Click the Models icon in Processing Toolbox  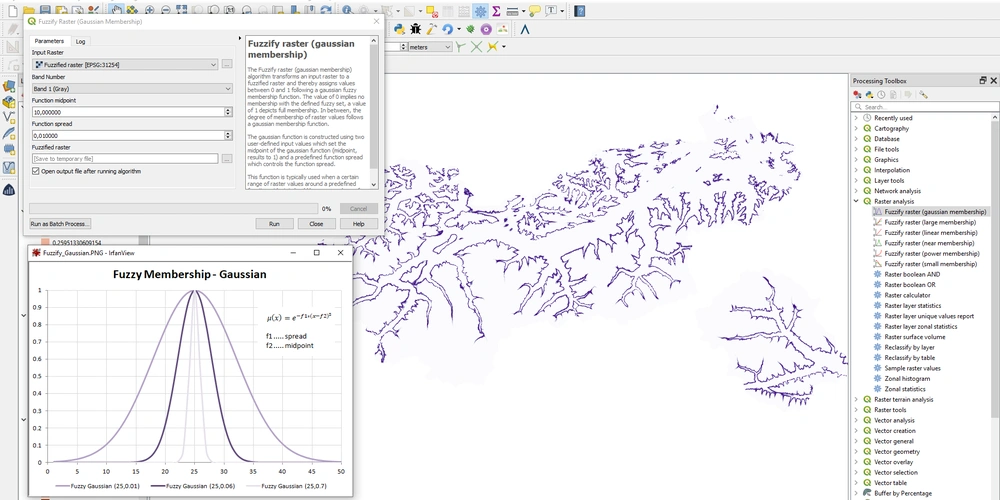pyautogui.click(x=857, y=94)
